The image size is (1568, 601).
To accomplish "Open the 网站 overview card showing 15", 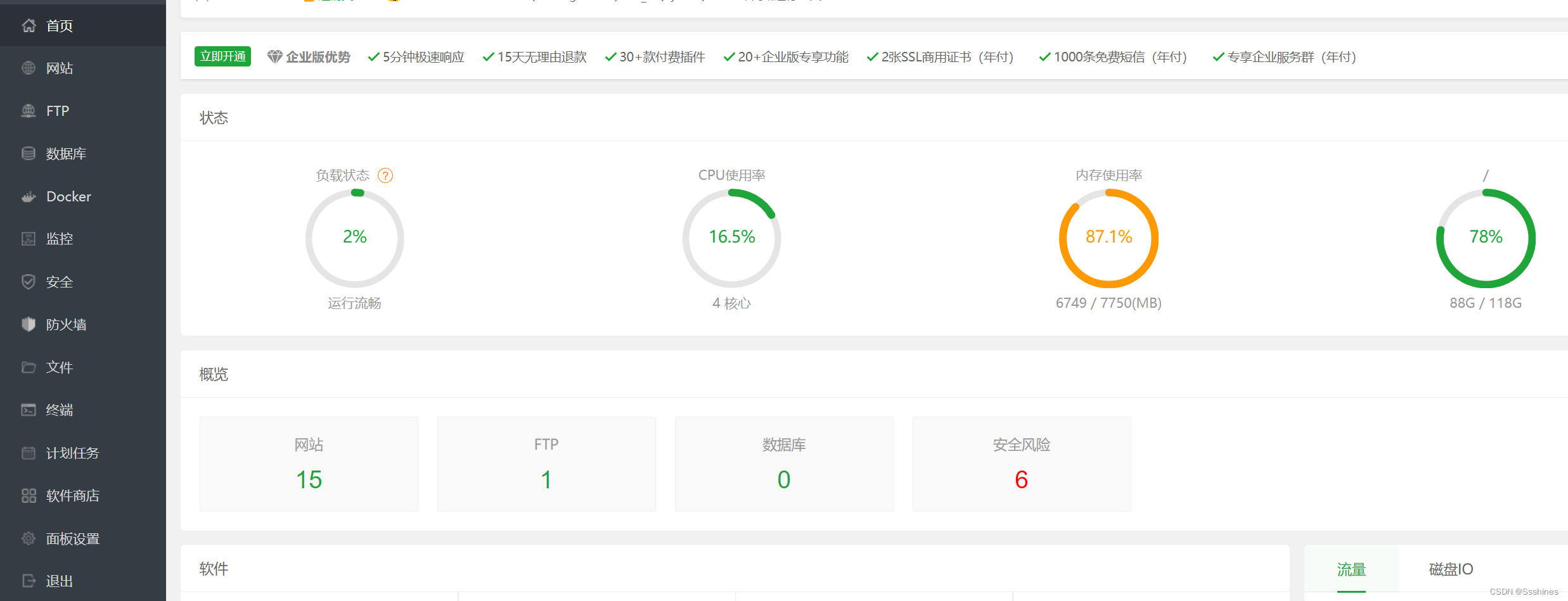I will click(309, 464).
